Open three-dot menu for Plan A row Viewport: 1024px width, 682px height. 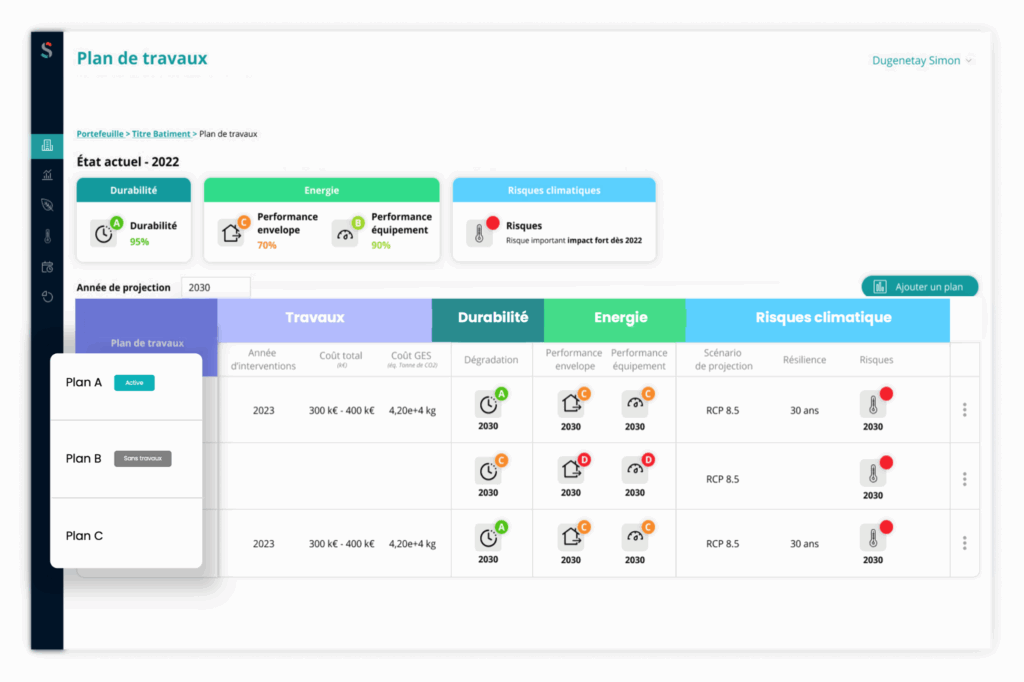click(964, 410)
